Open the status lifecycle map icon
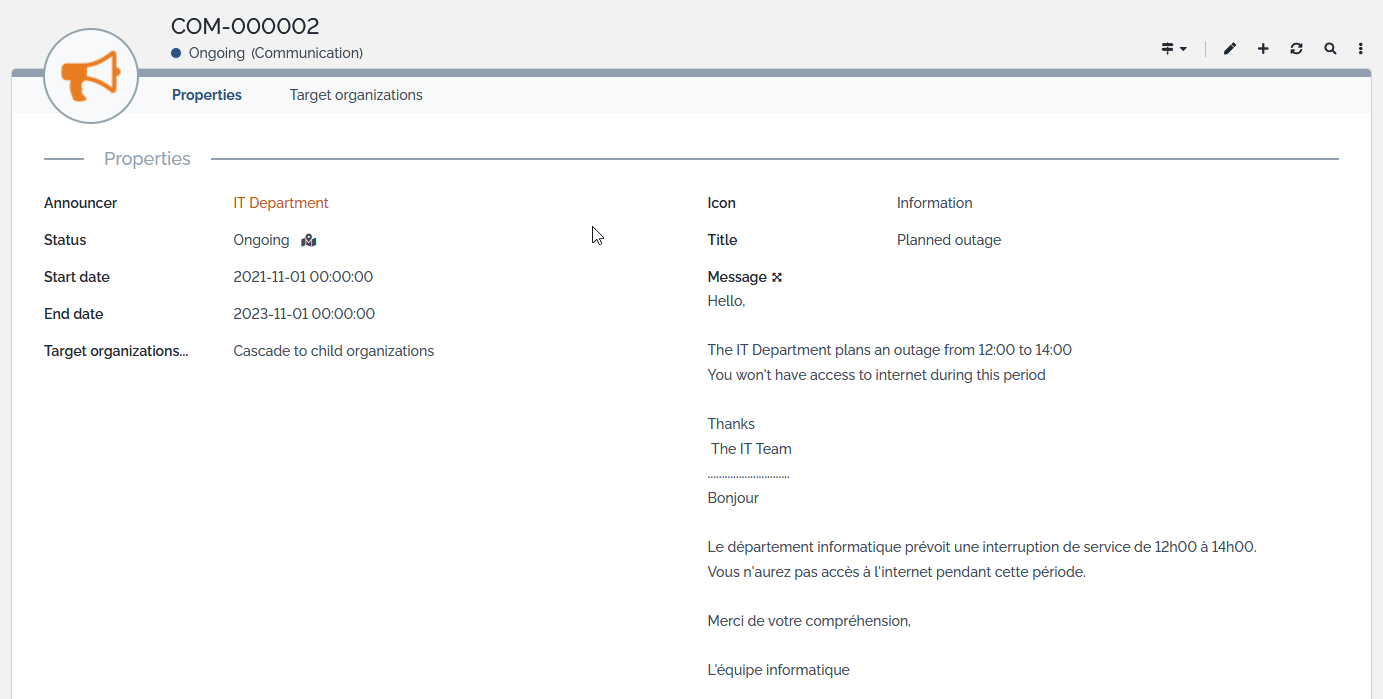Viewport: 1383px width, 699px height. 309,240
